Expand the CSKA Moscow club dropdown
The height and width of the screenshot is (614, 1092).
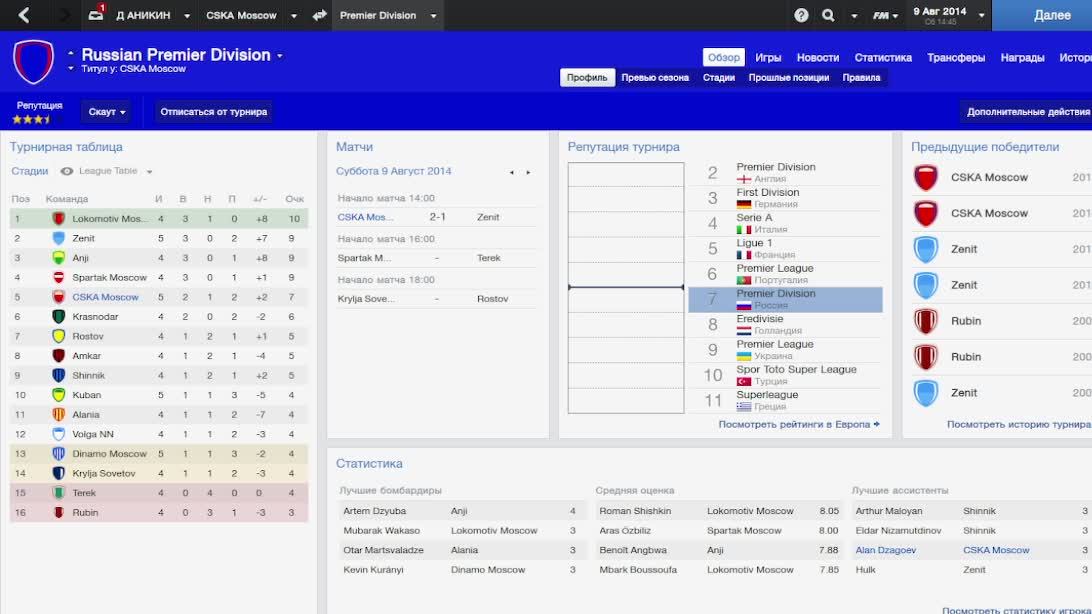click(293, 15)
